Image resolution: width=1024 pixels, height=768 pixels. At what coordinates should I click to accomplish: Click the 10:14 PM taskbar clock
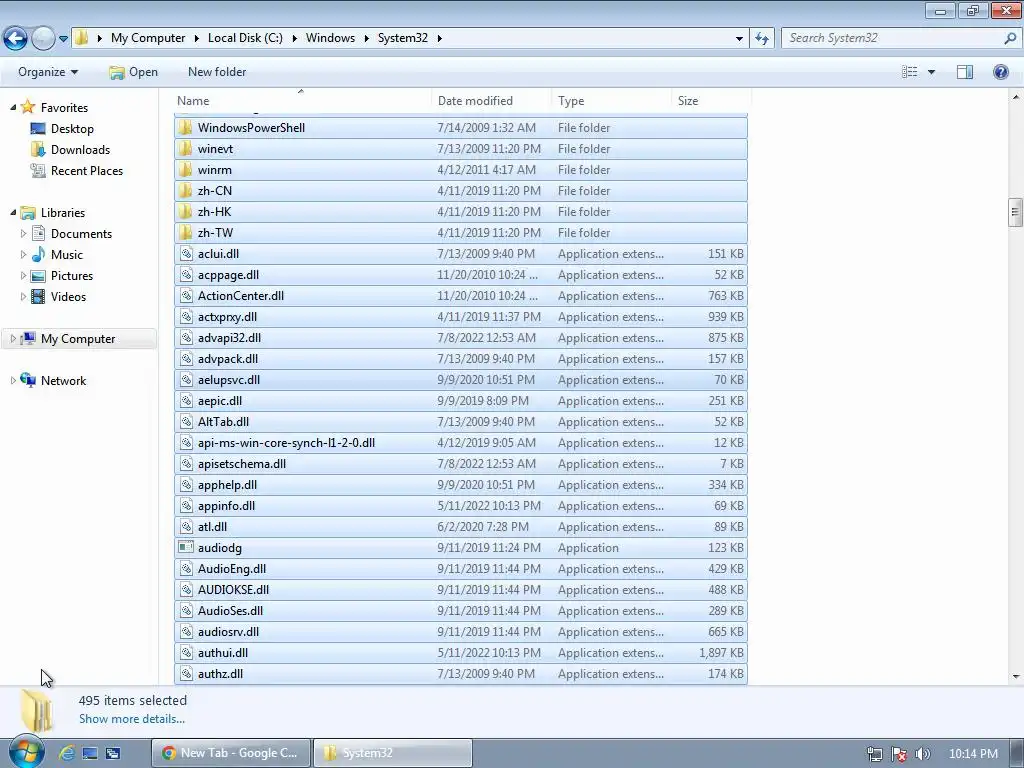tap(973, 754)
